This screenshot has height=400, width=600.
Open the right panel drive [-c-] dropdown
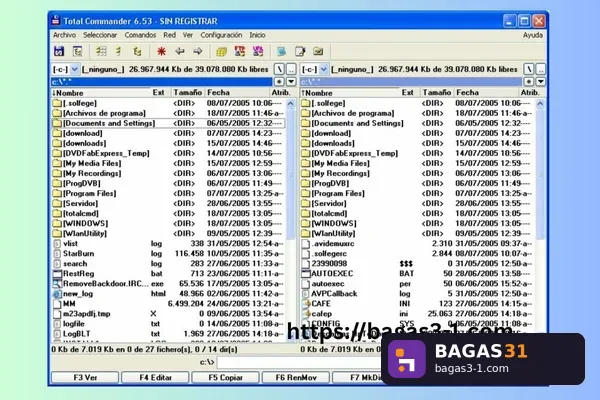pyautogui.click(x=324, y=69)
